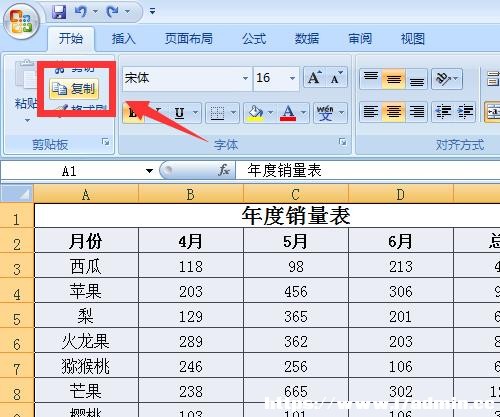Image resolution: width=500 pixels, height=417 pixels.
Task: Click the Office button logo
Action: [21, 22]
